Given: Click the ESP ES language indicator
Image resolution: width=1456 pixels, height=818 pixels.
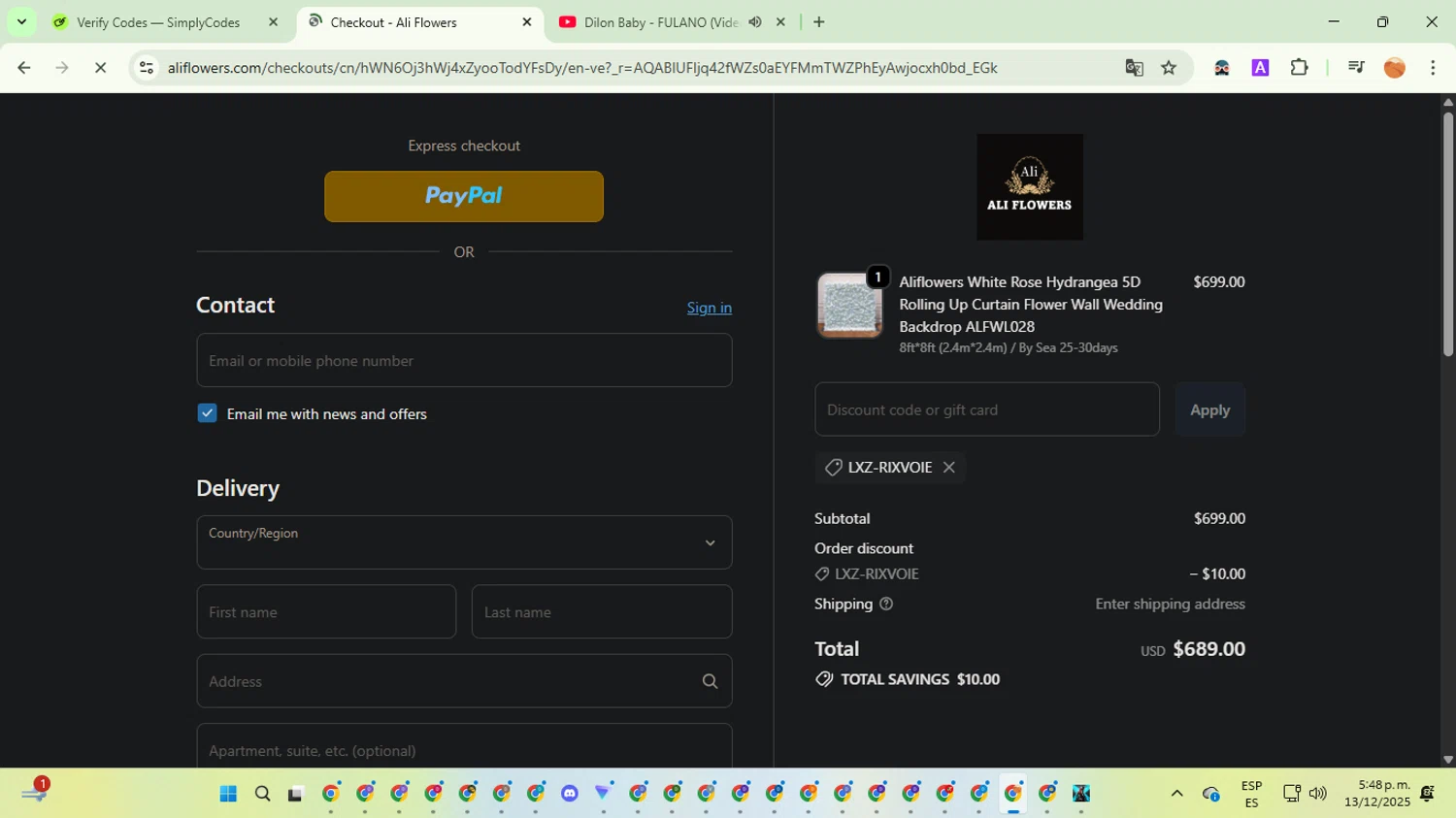Looking at the screenshot, I should pos(1251,794).
